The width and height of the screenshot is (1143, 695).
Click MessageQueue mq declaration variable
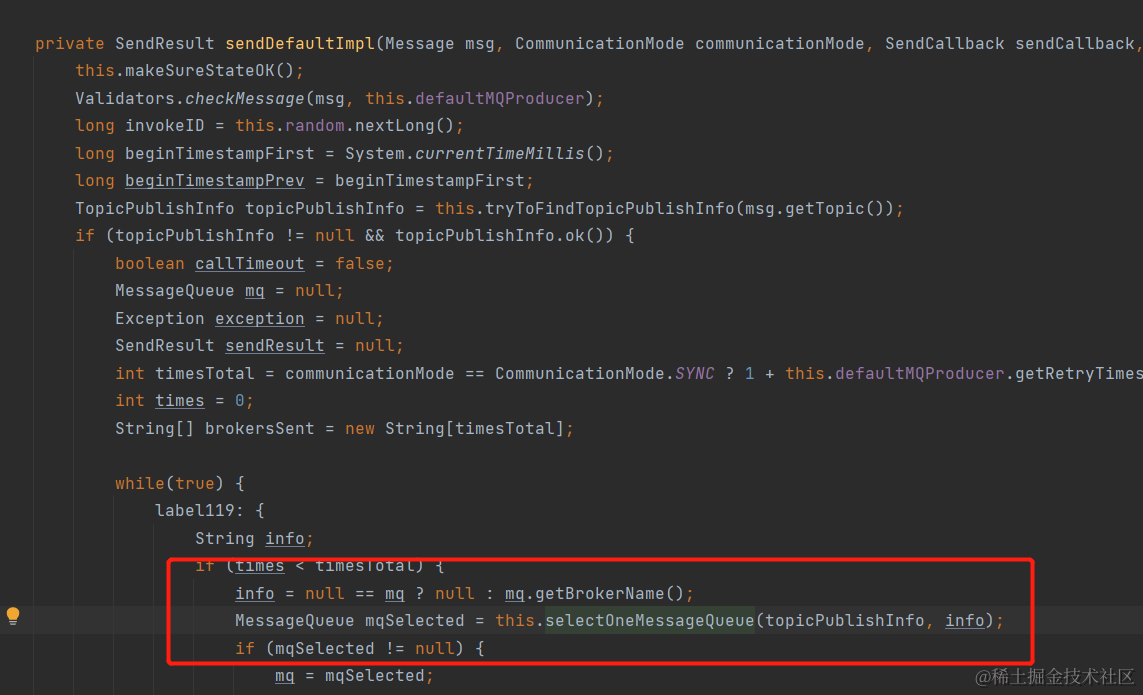254,291
